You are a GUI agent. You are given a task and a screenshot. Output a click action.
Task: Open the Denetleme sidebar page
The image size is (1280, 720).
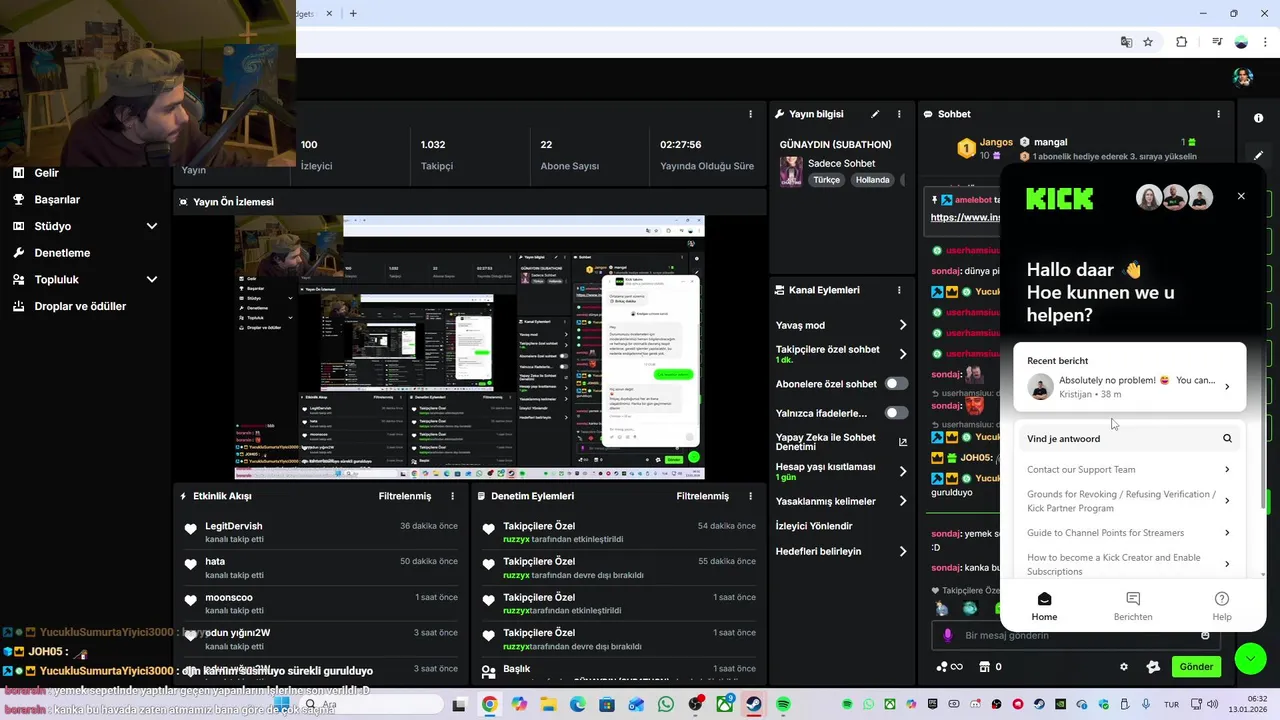[x=62, y=253]
